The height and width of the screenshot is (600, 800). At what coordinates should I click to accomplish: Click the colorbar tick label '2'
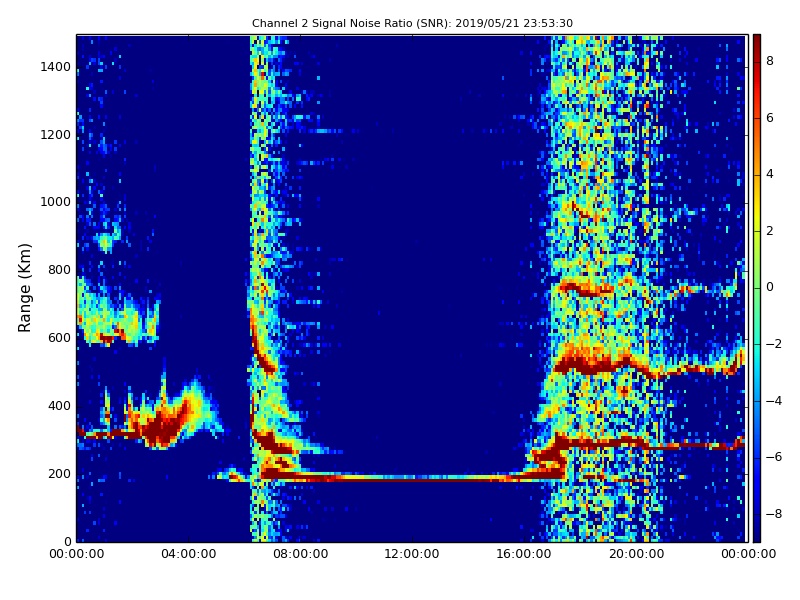(x=770, y=231)
